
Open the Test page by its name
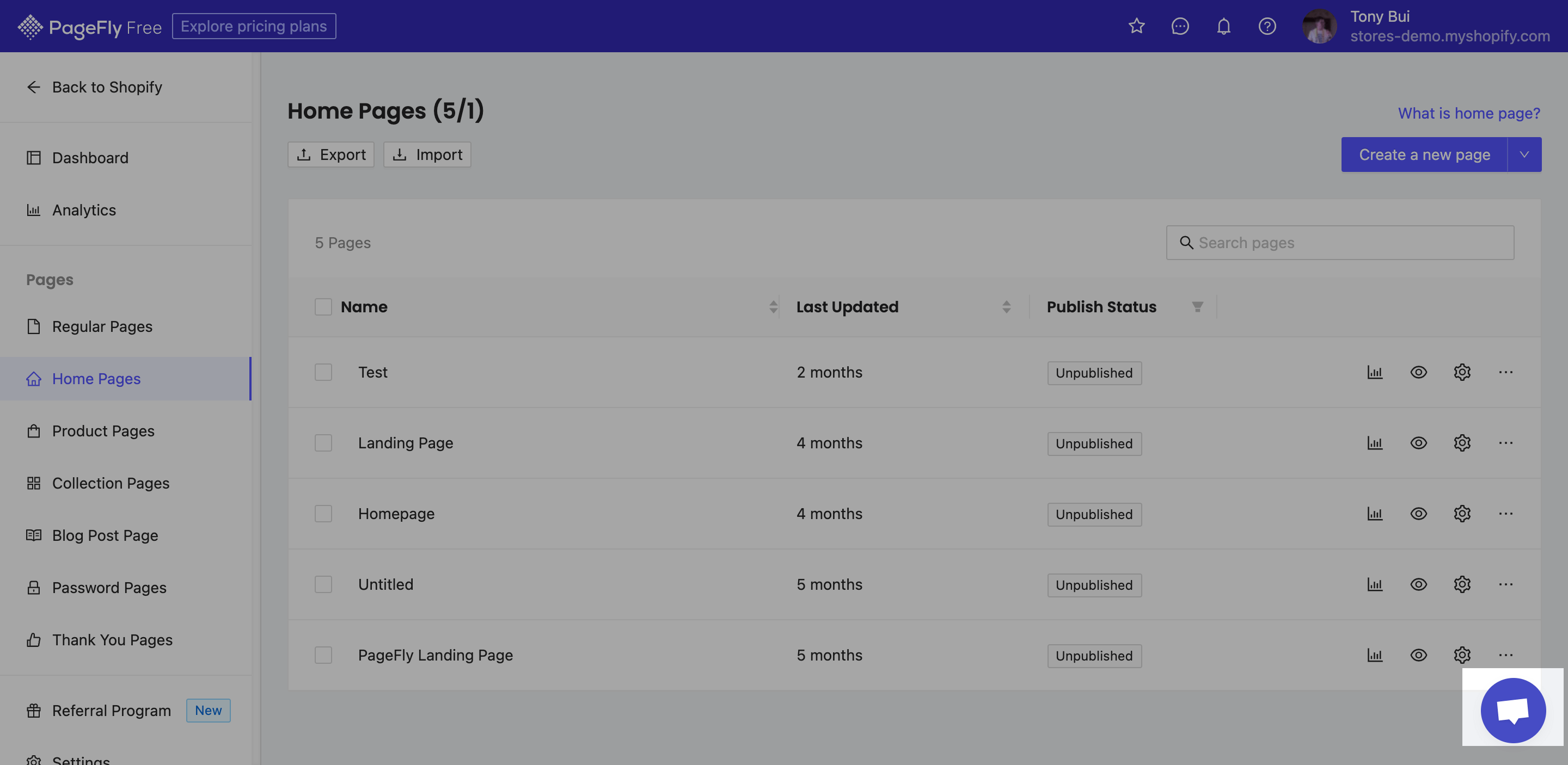(x=372, y=372)
